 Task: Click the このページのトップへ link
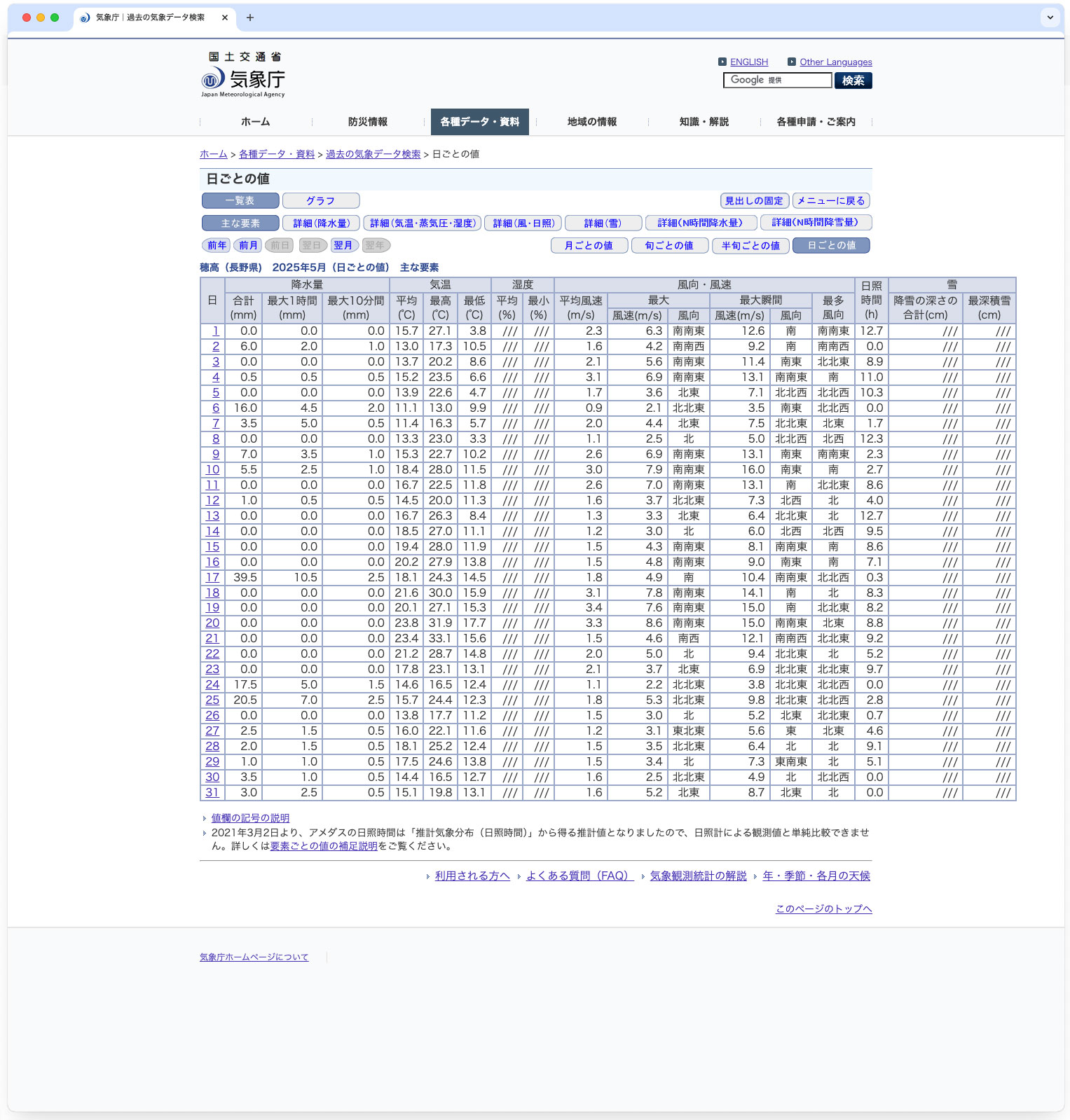823,909
